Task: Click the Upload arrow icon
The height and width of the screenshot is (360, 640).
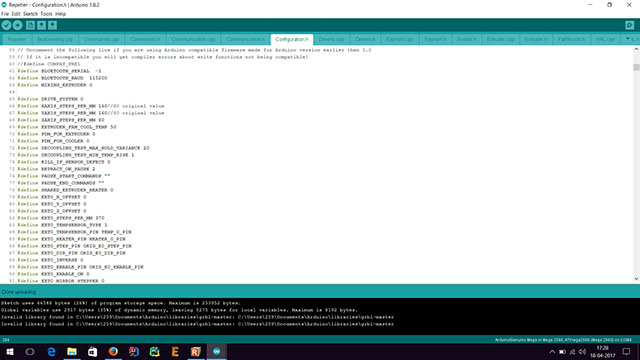Action: [18, 25]
